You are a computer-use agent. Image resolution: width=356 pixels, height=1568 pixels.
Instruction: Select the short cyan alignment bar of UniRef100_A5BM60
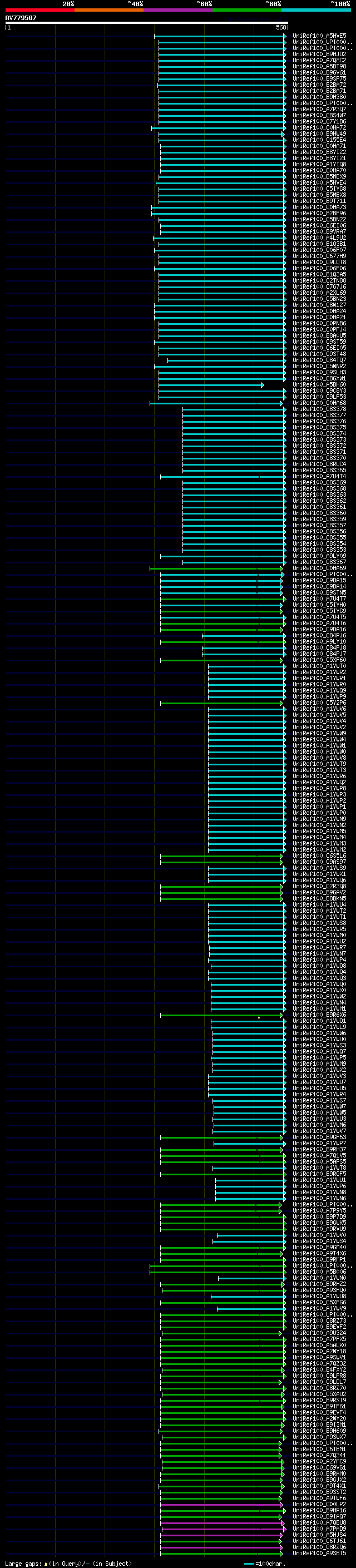(x=211, y=385)
